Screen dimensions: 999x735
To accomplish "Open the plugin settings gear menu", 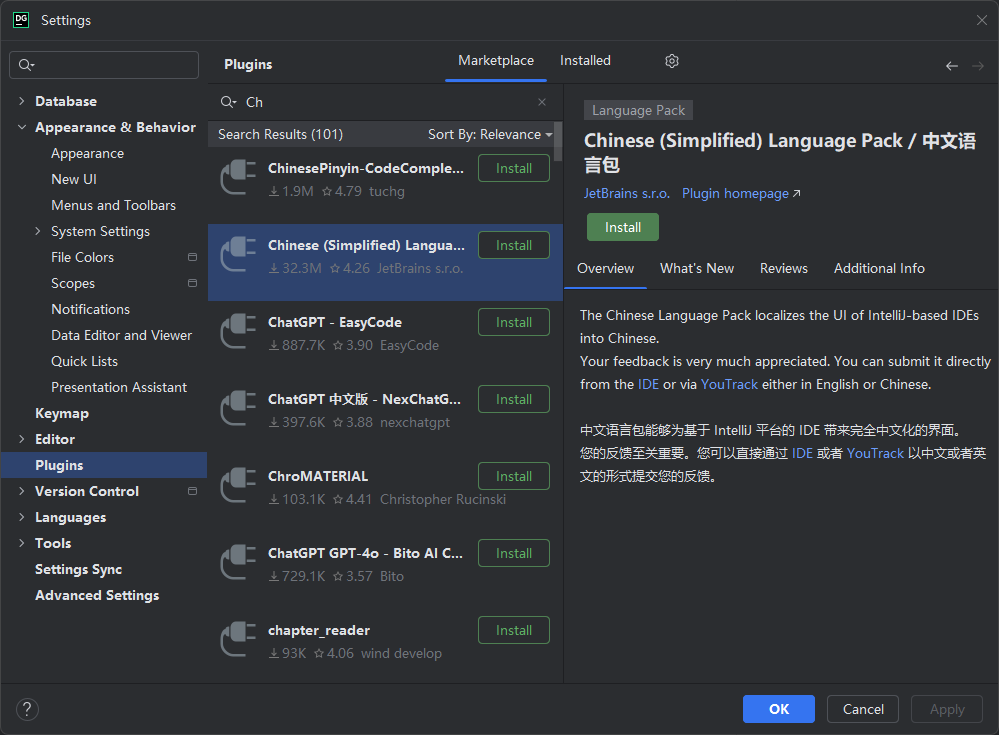I will point(672,61).
